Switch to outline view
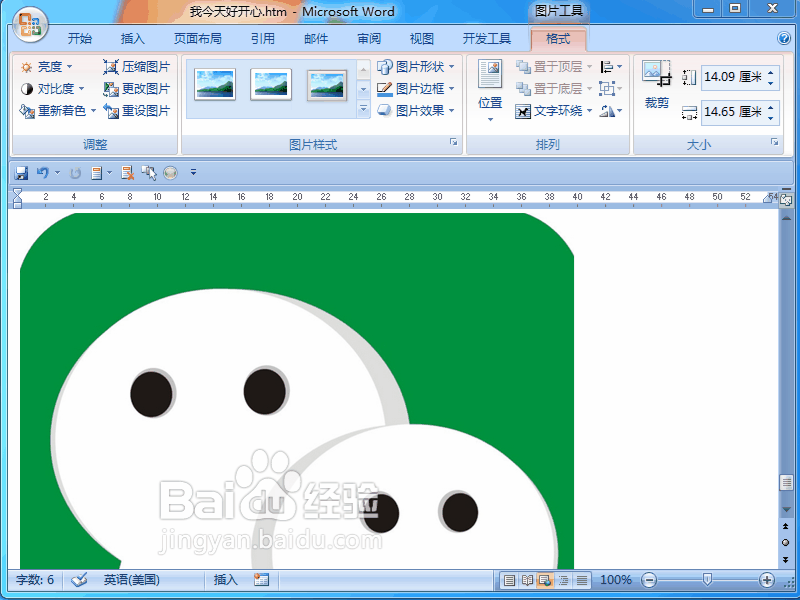 coord(563,580)
